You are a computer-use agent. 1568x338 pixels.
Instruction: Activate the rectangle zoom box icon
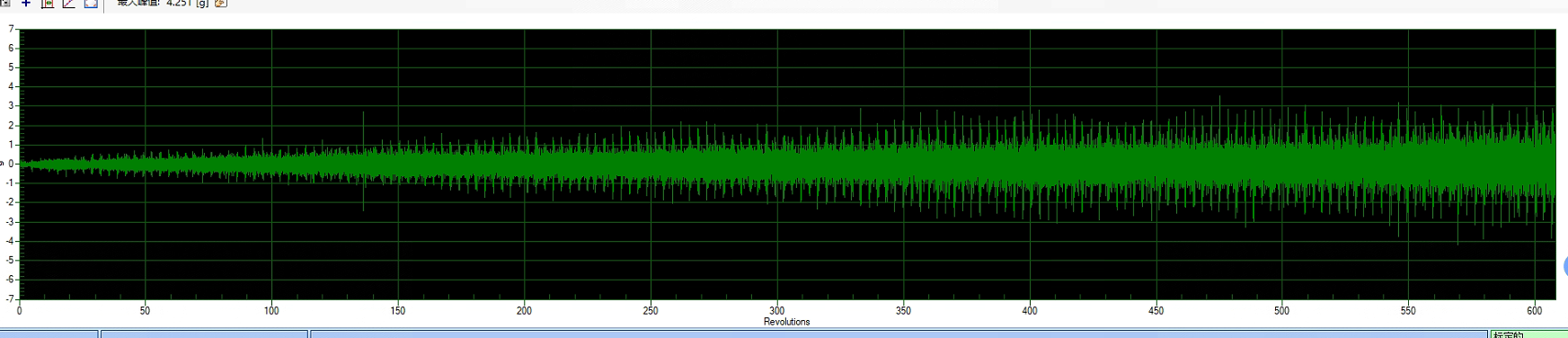click(91, 4)
